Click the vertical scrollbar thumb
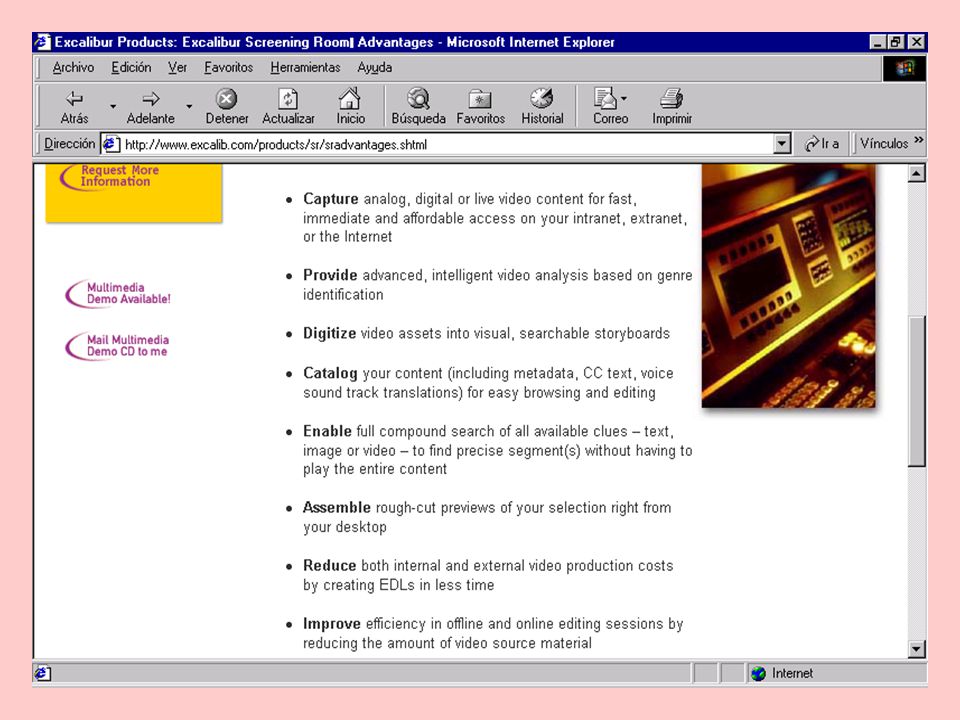Viewport: 960px width, 720px height. coord(917,391)
